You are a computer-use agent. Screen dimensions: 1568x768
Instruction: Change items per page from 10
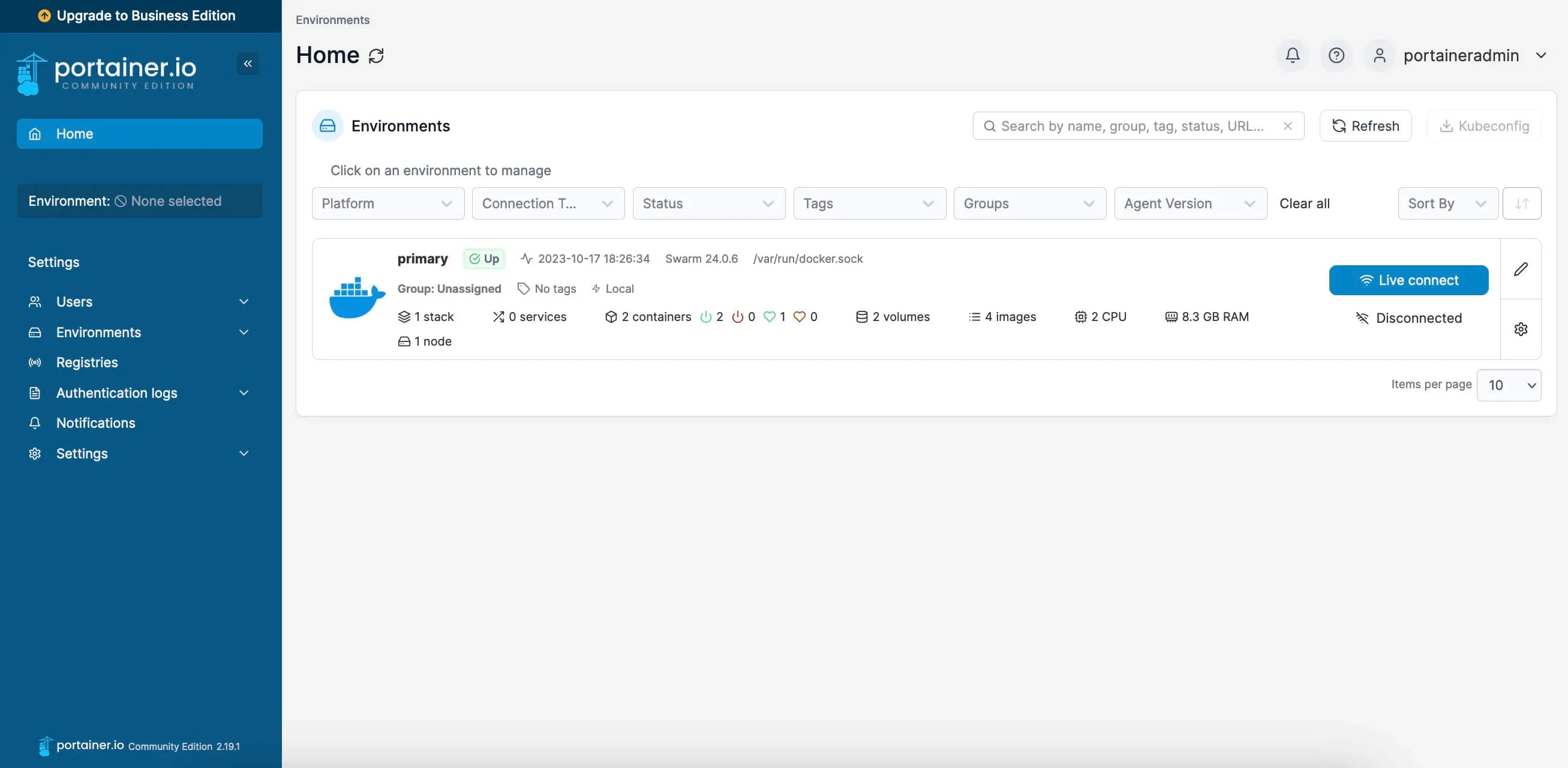(1509, 385)
